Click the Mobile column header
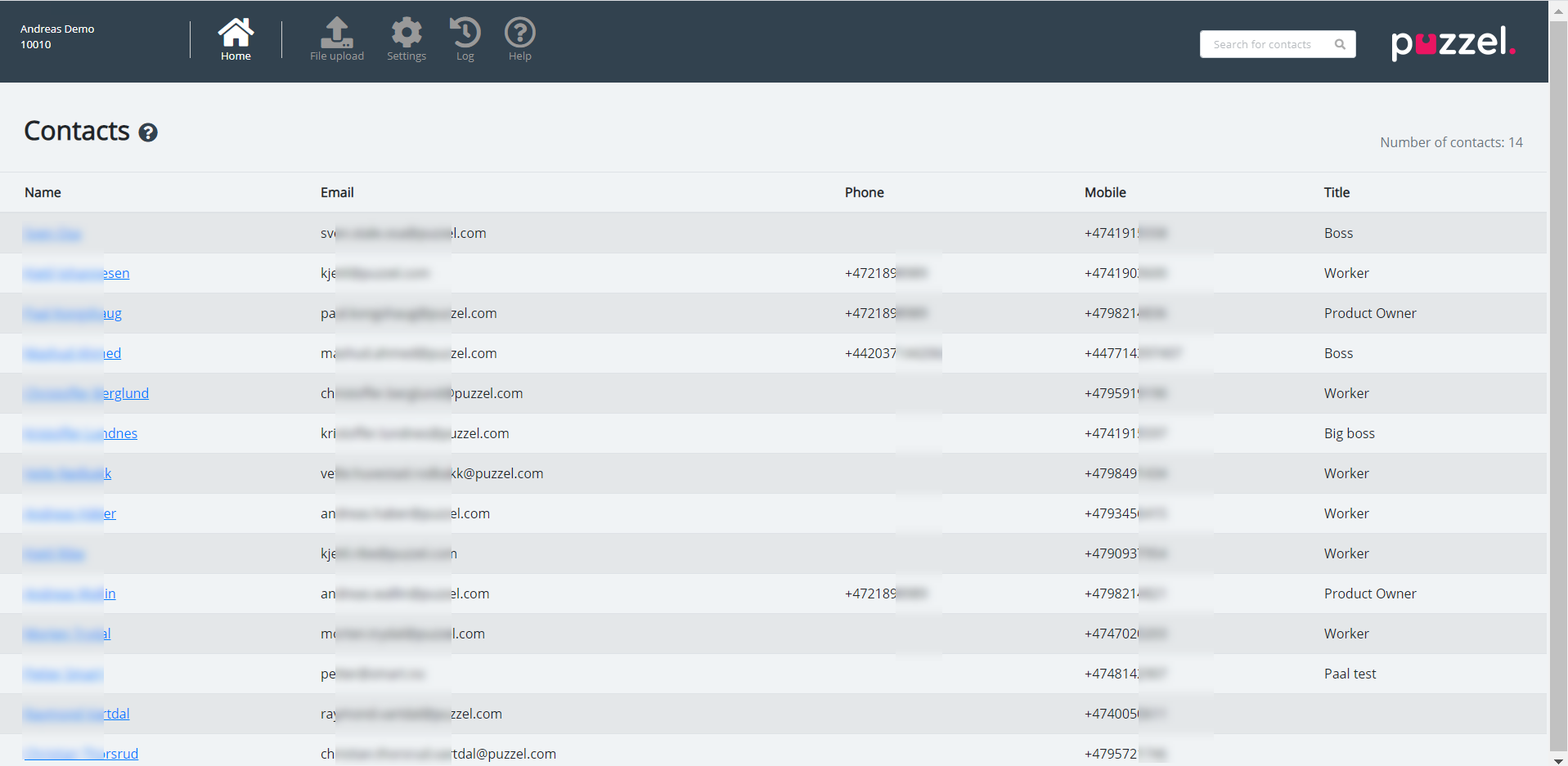The image size is (1568, 766). coord(1105,193)
